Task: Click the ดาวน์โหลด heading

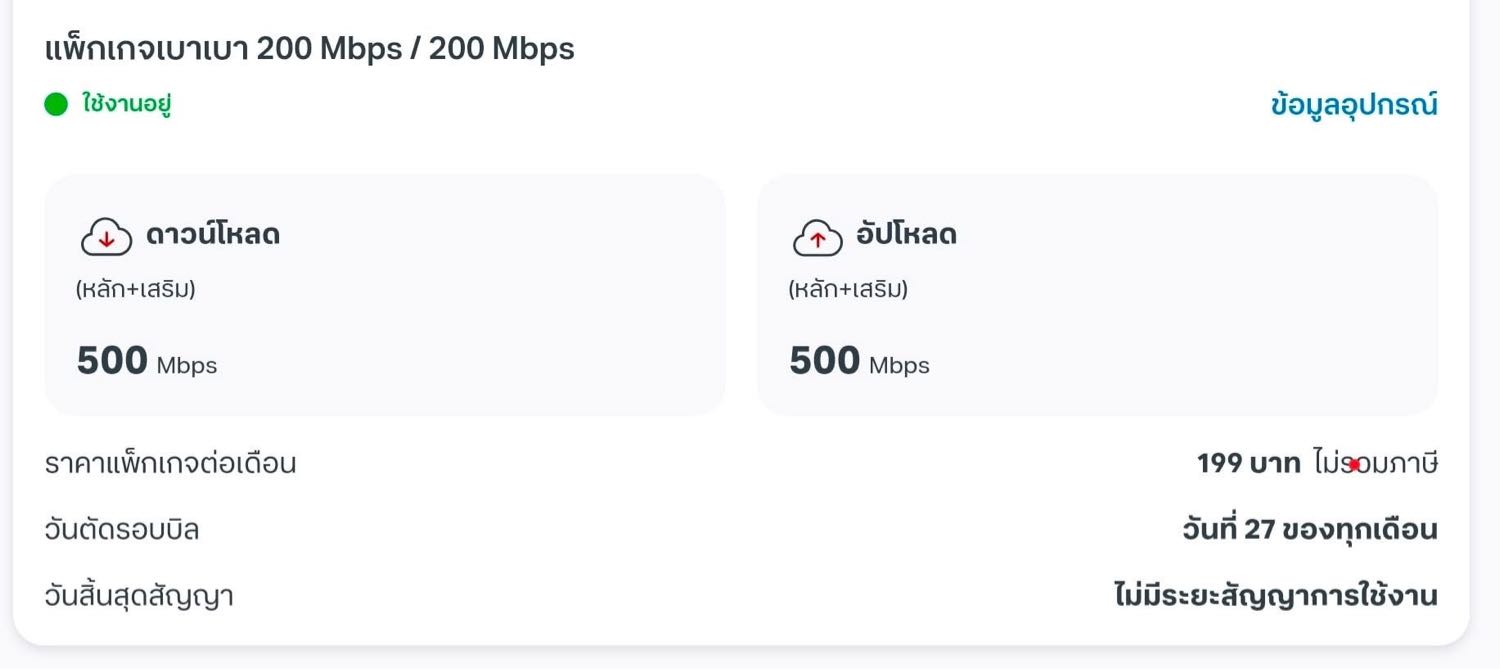Action: (213, 235)
